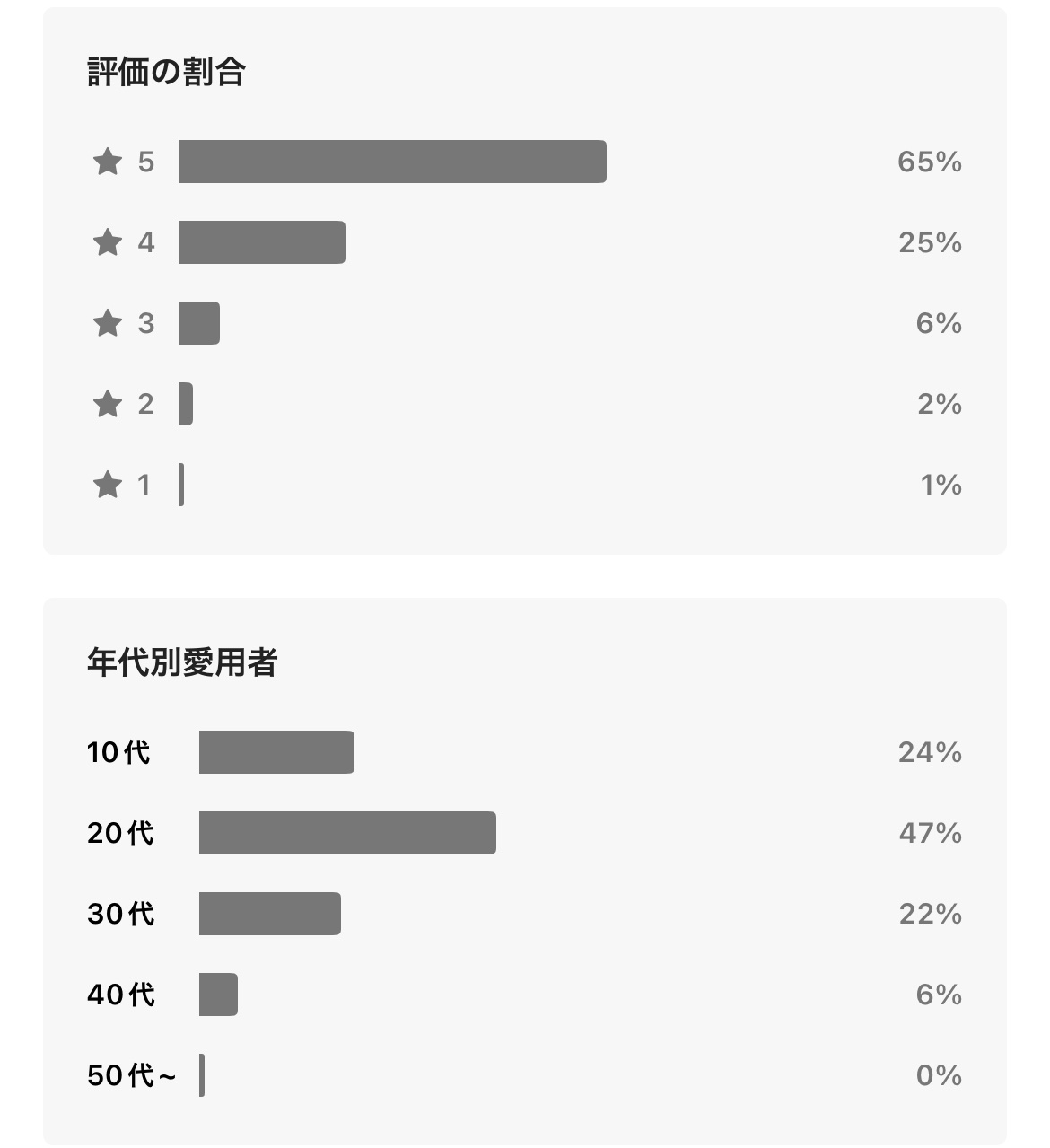The width and height of the screenshot is (1050, 1148).
Task: Click the 47% age percentage
Action: click(930, 833)
